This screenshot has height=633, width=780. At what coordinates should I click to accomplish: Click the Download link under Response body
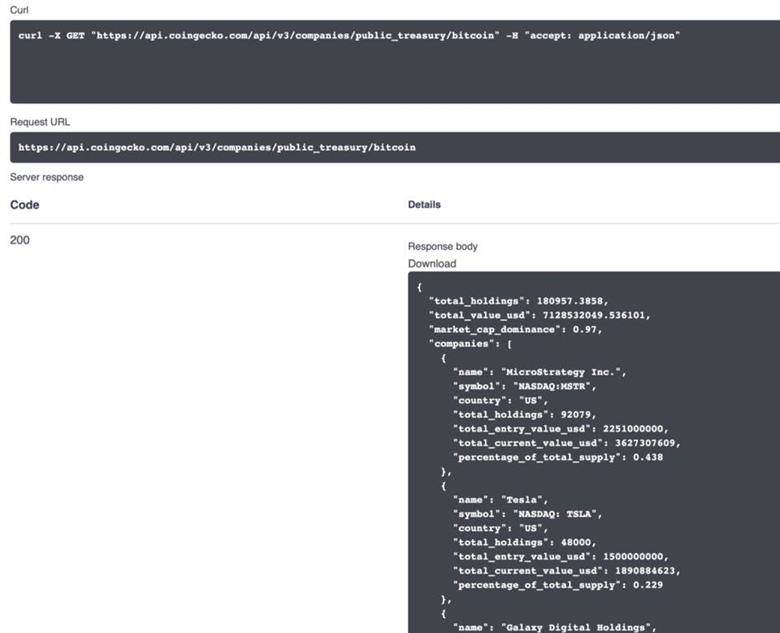tap(432, 264)
